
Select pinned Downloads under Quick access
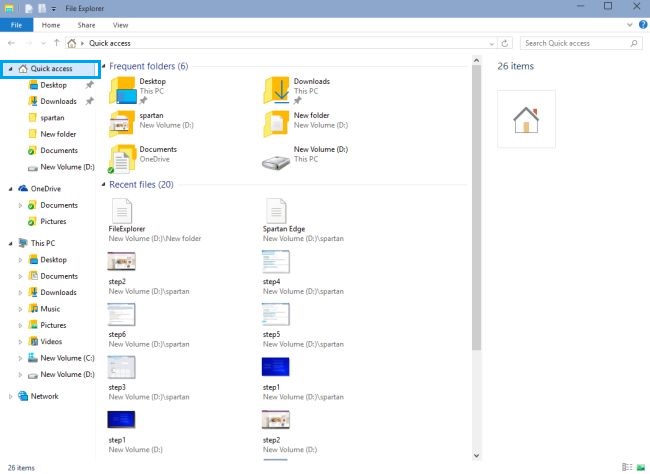point(58,101)
